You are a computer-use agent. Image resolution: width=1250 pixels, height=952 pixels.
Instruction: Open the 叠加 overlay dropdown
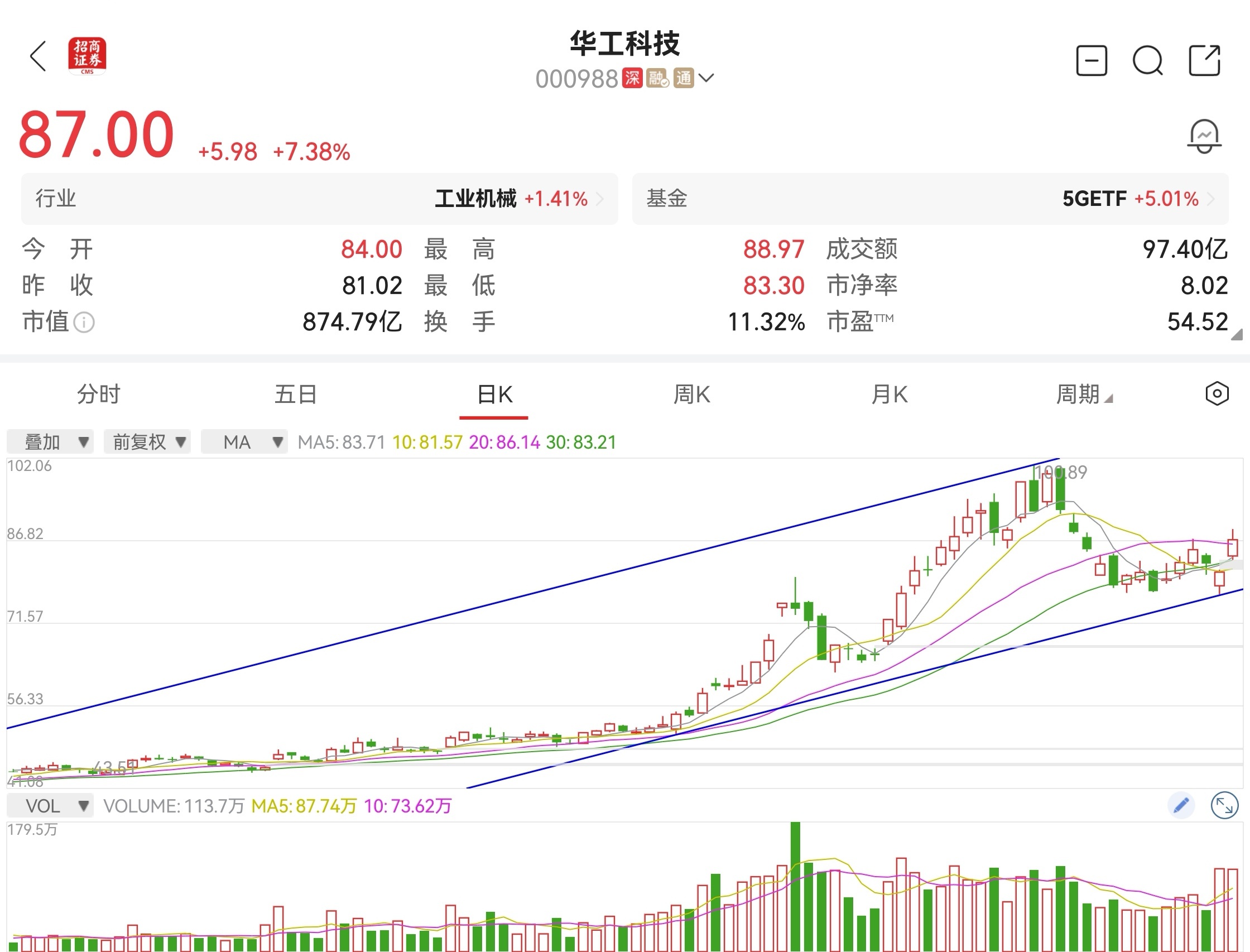tap(50, 442)
